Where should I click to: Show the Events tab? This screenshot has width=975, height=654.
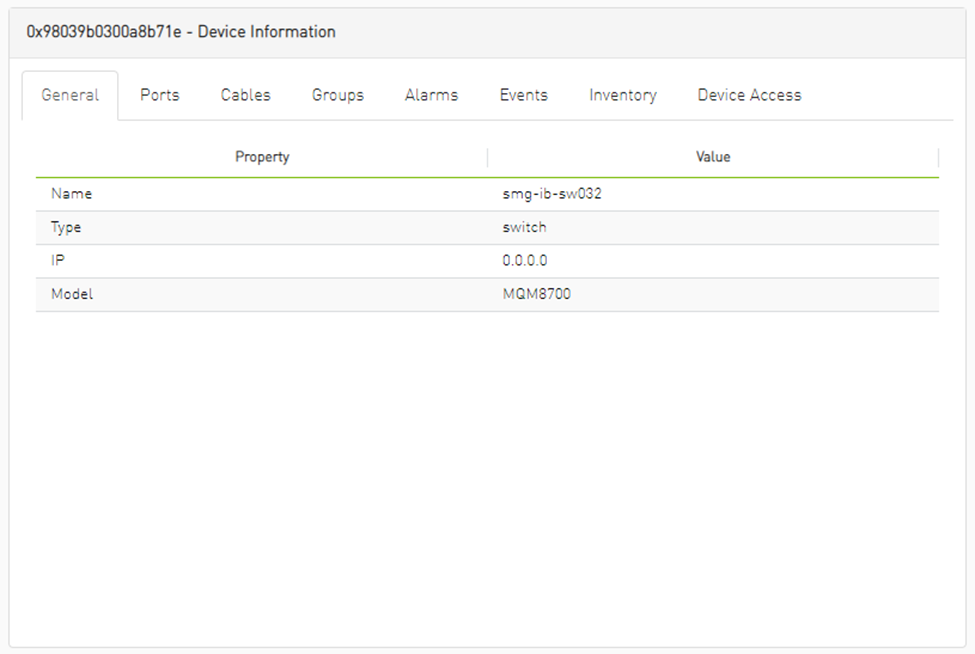[x=524, y=95]
